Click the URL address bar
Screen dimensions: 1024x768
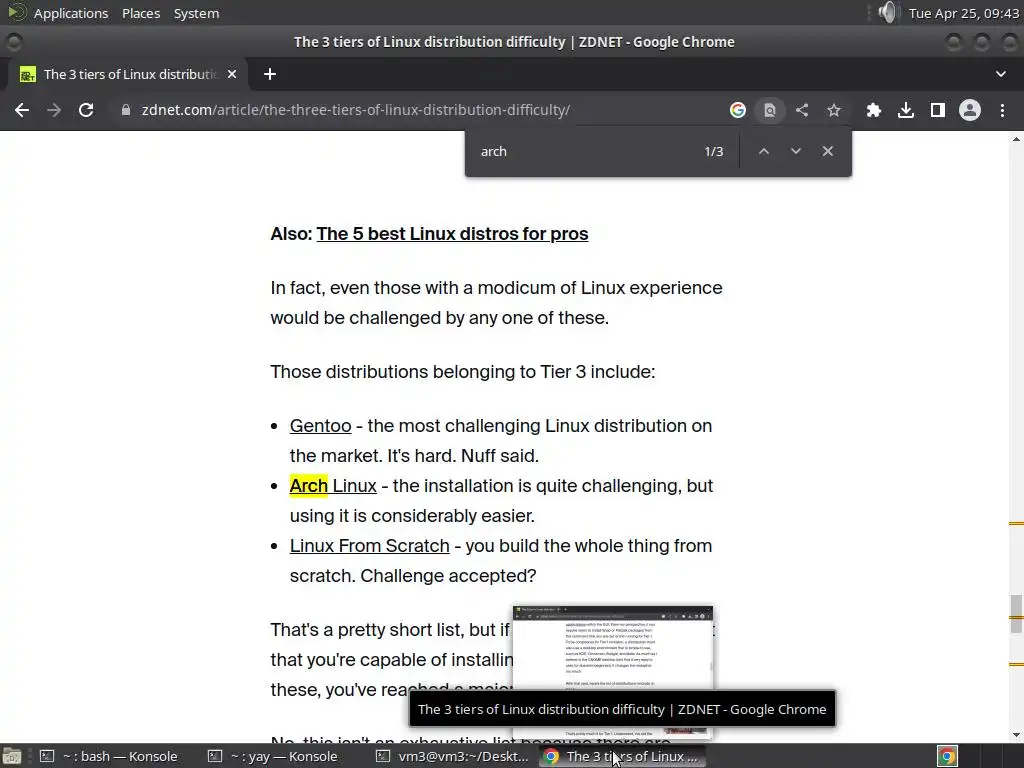coord(418,110)
